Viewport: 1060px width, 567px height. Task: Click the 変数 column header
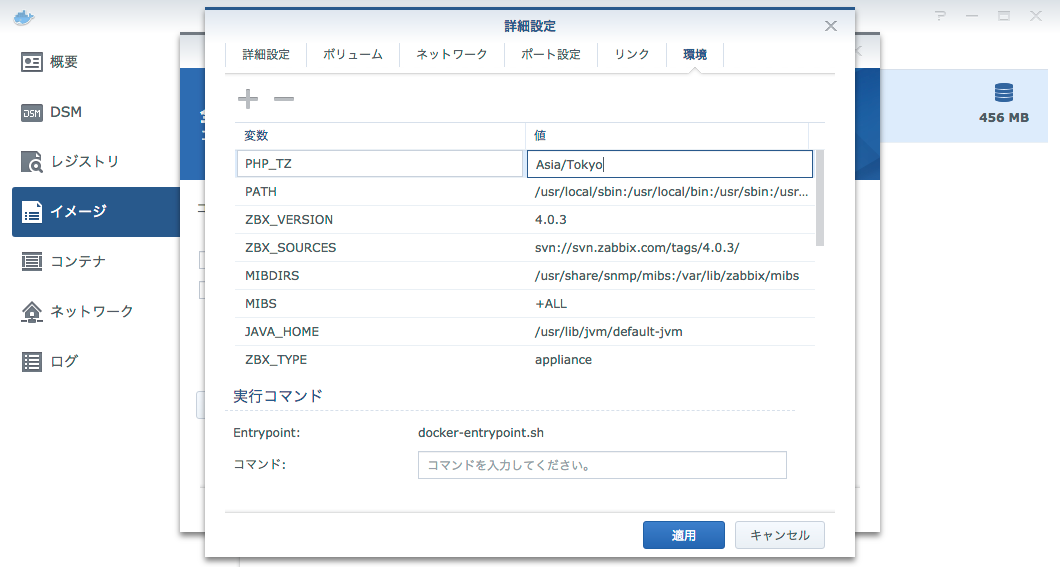380,136
